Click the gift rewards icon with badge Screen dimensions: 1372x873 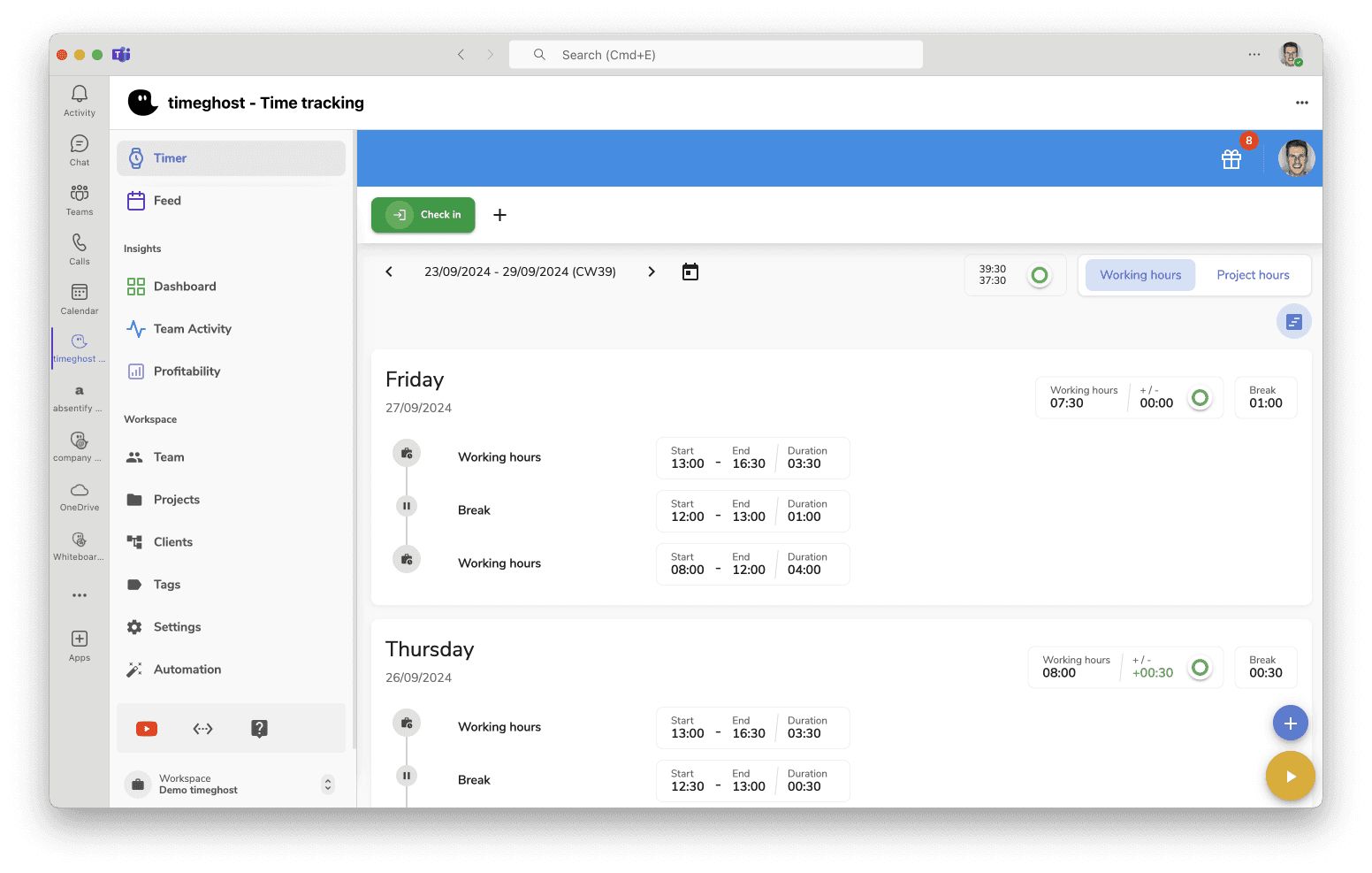coord(1231,159)
